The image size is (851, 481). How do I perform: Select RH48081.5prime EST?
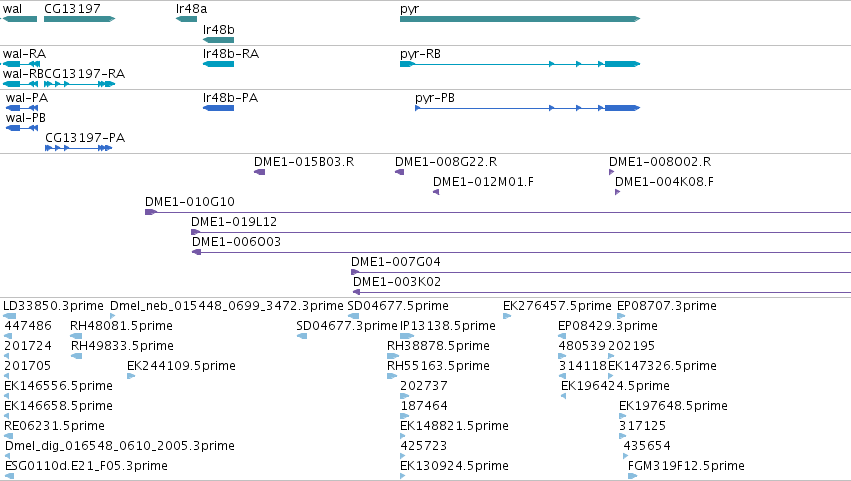pyautogui.click(x=76, y=336)
